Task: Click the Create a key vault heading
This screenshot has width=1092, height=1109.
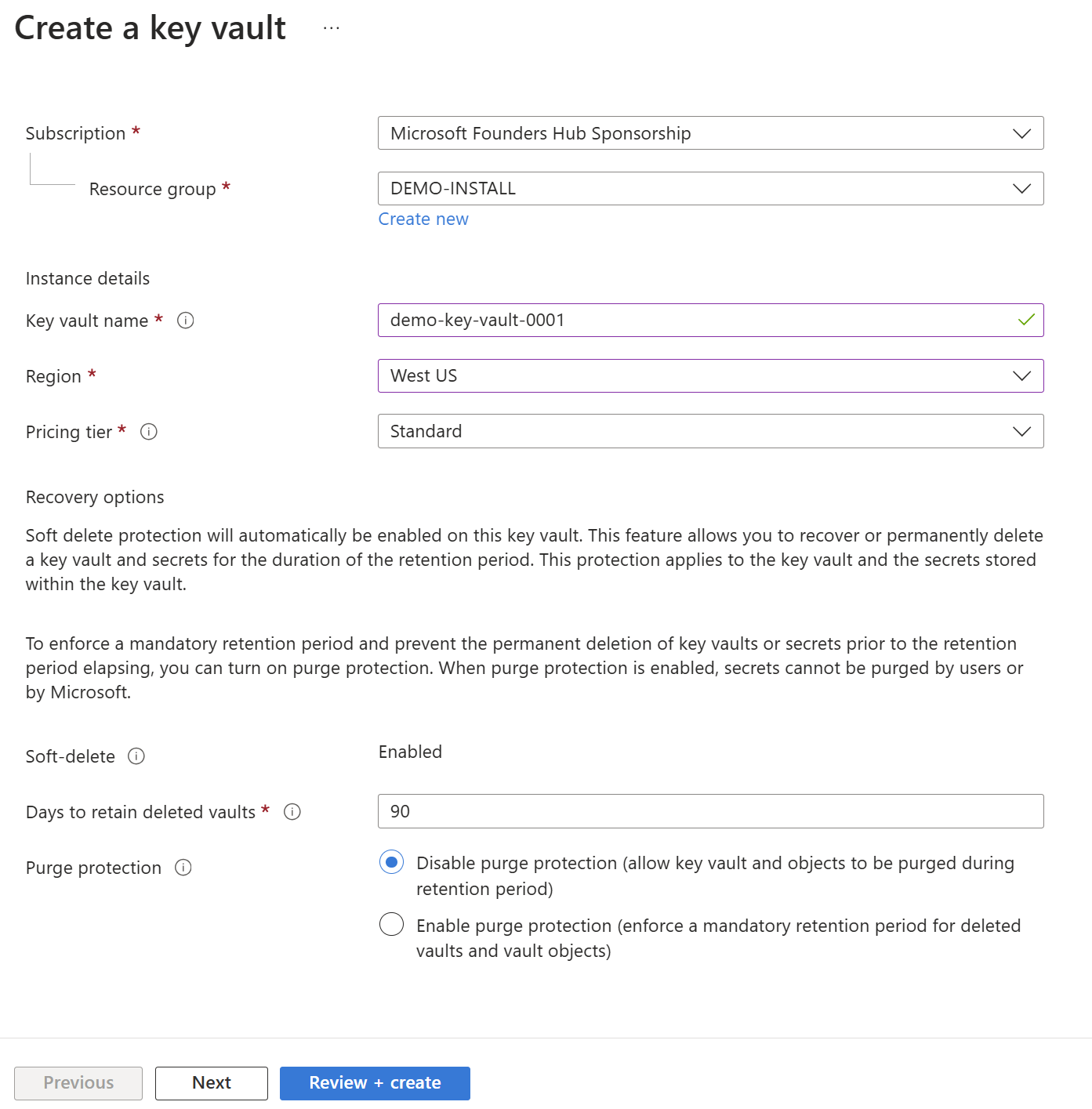Action: (x=151, y=28)
